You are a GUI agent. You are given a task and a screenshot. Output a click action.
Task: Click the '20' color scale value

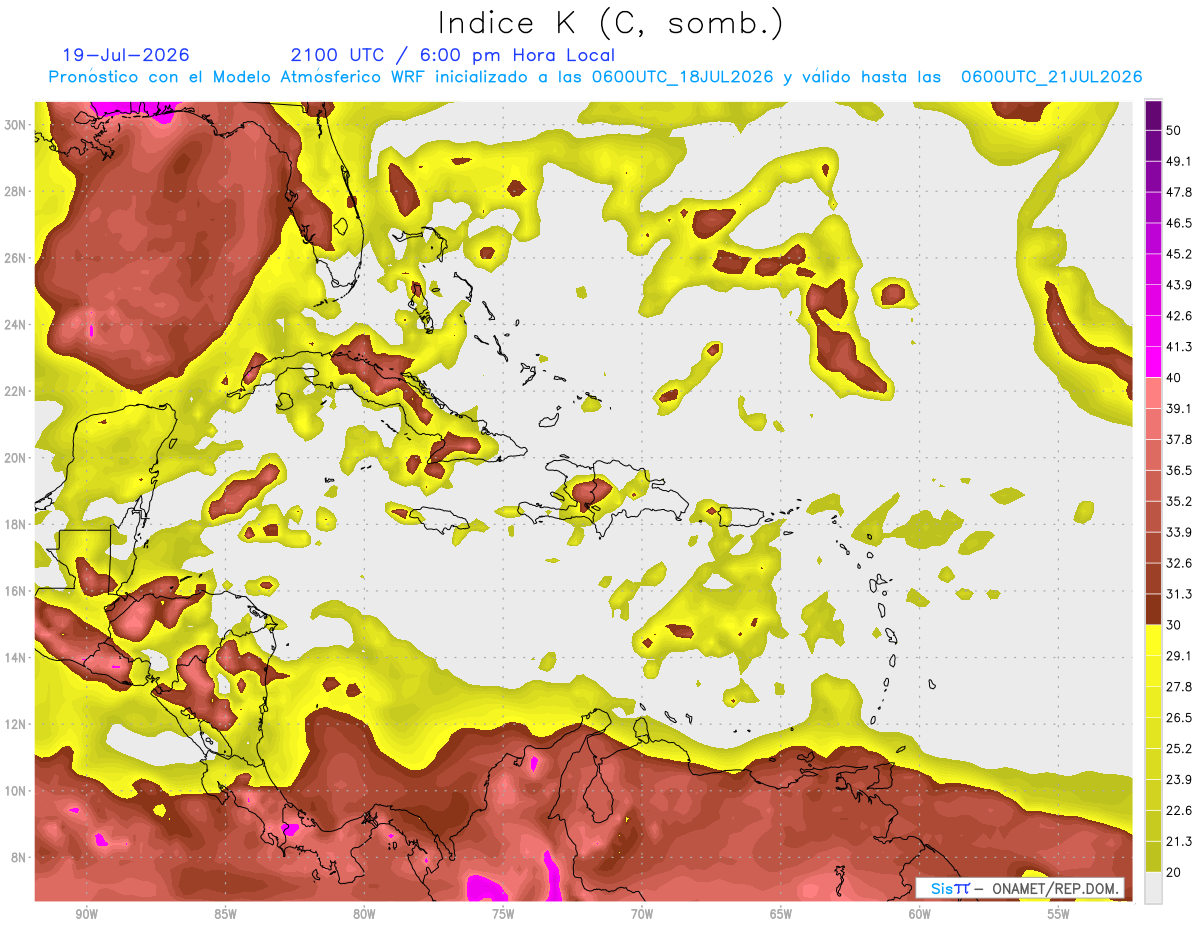click(1174, 873)
